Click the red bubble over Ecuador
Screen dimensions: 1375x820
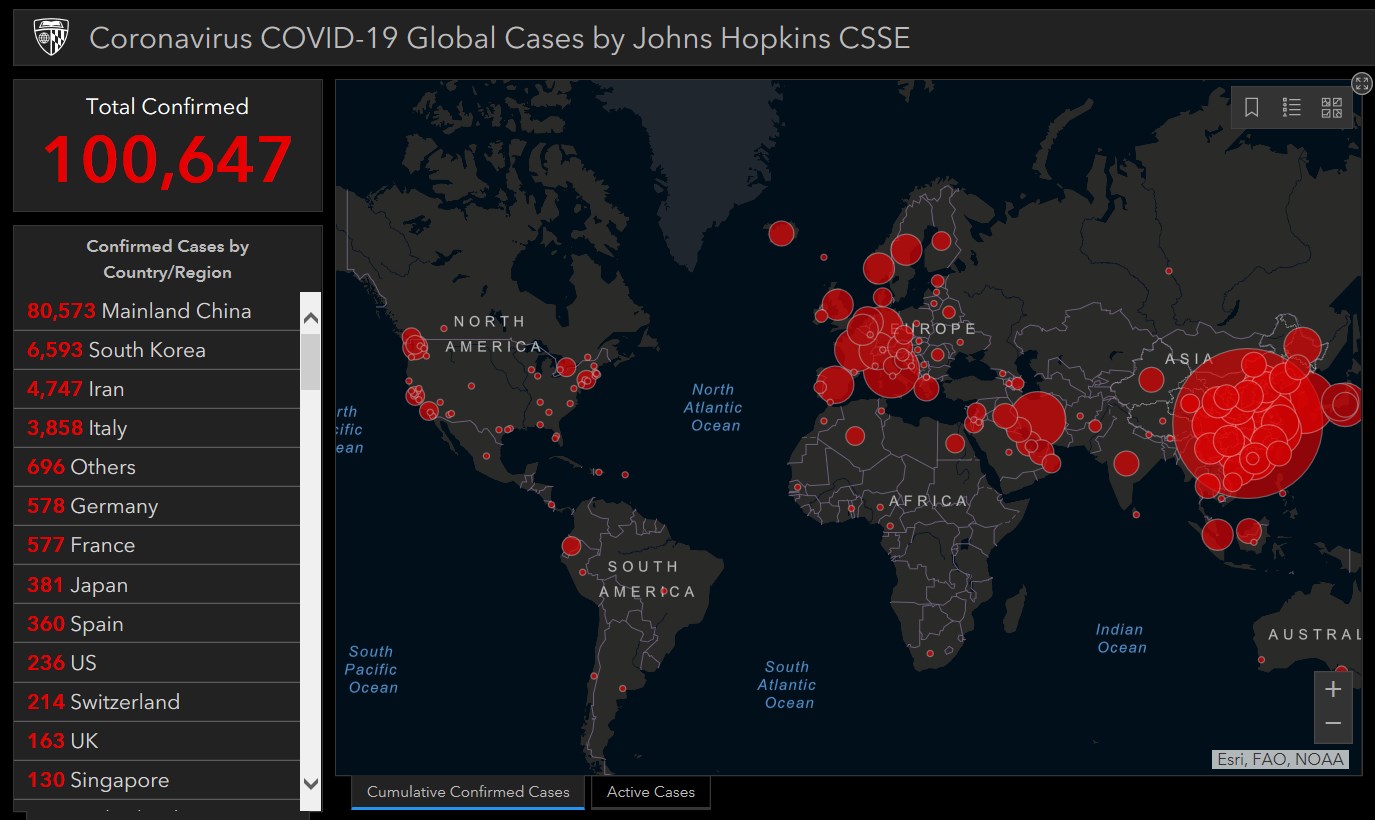click(571, 546)
